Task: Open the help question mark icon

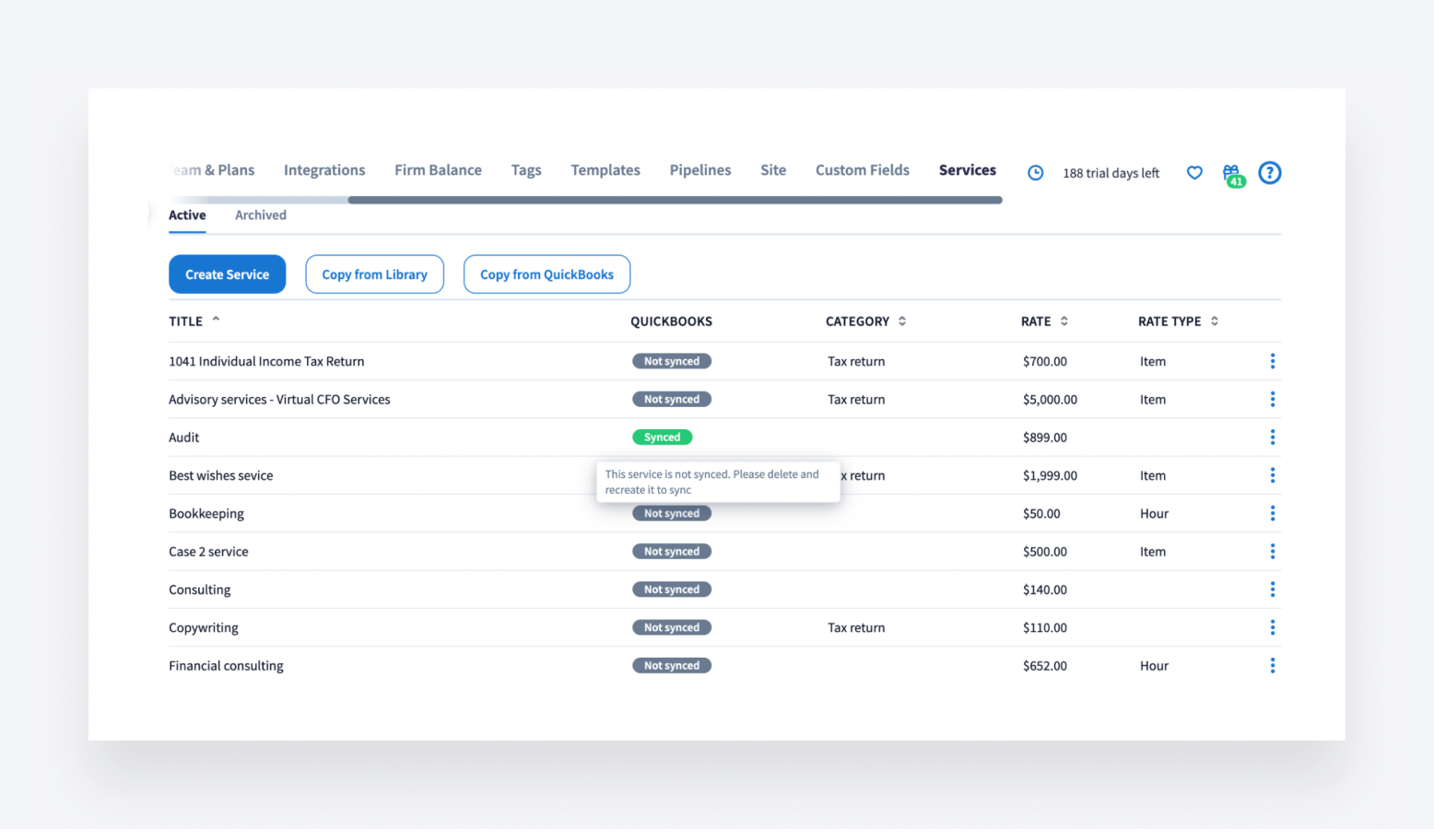Action: pos(1270,173)
